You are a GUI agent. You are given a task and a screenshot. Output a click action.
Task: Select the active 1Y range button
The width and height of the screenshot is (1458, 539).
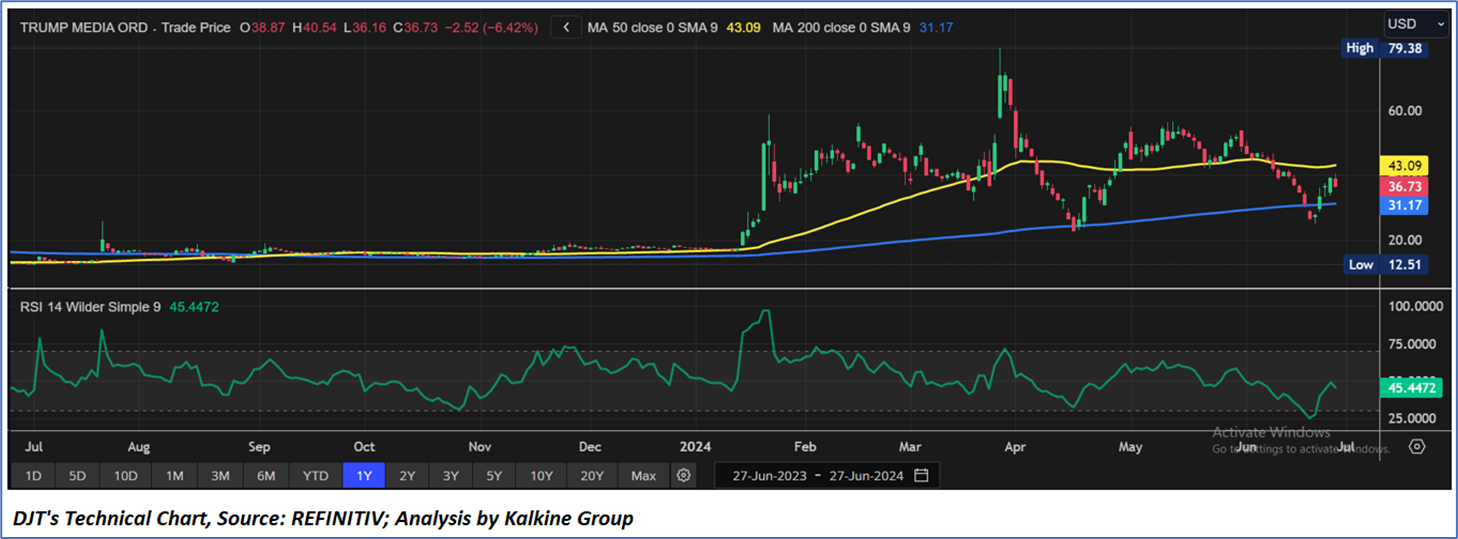[364, 475]
